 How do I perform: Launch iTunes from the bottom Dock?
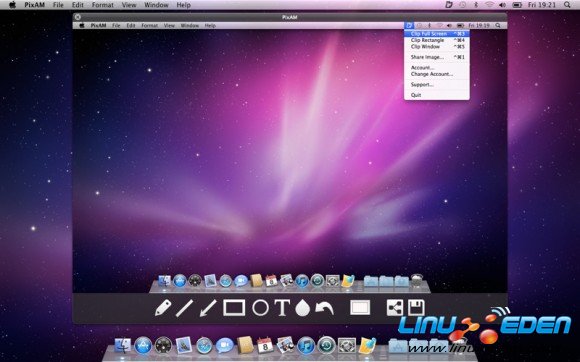pyautogui.click(x=306, y=346)
